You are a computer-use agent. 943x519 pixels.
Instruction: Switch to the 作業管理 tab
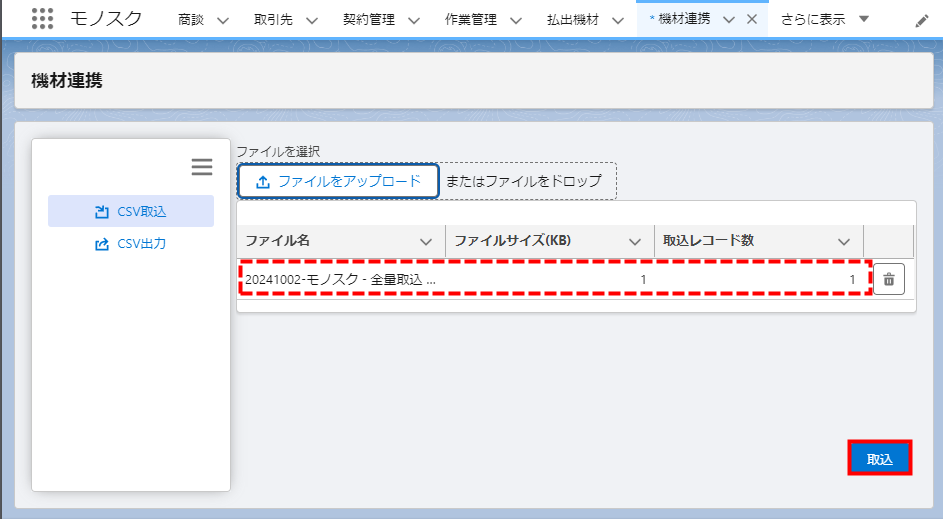click(x=469, y=20)
